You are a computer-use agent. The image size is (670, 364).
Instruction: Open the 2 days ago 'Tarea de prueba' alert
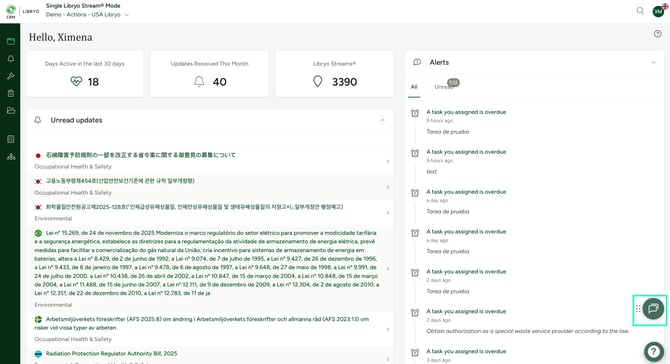pos(466,281)
